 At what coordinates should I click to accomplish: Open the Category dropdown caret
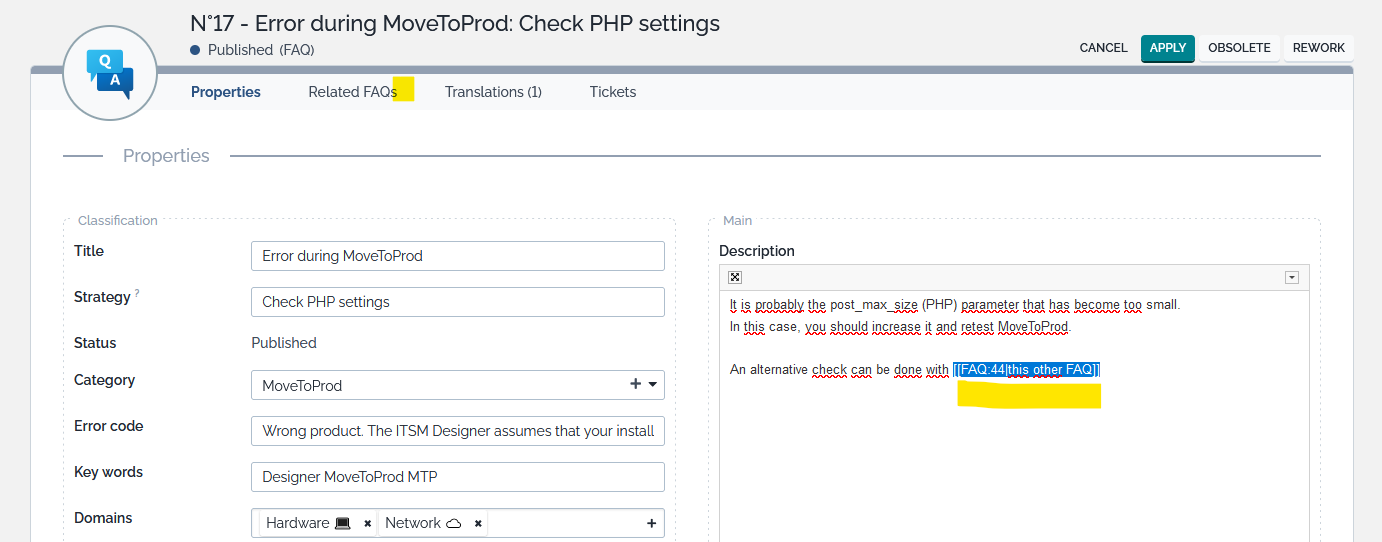tap(653, 385)
